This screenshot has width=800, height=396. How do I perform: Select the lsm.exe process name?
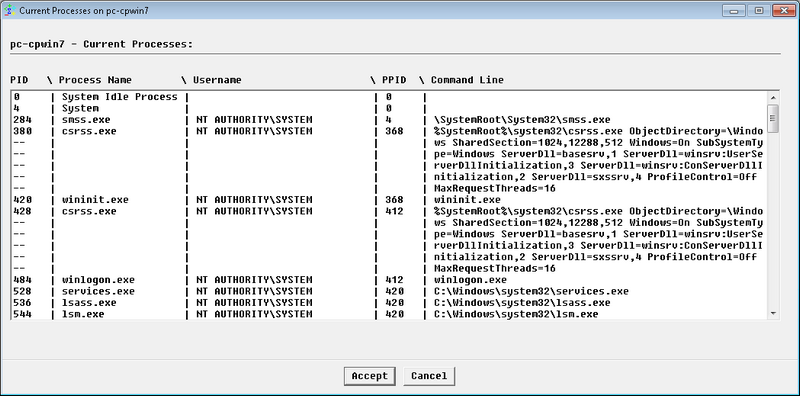(x=83, y=314)
